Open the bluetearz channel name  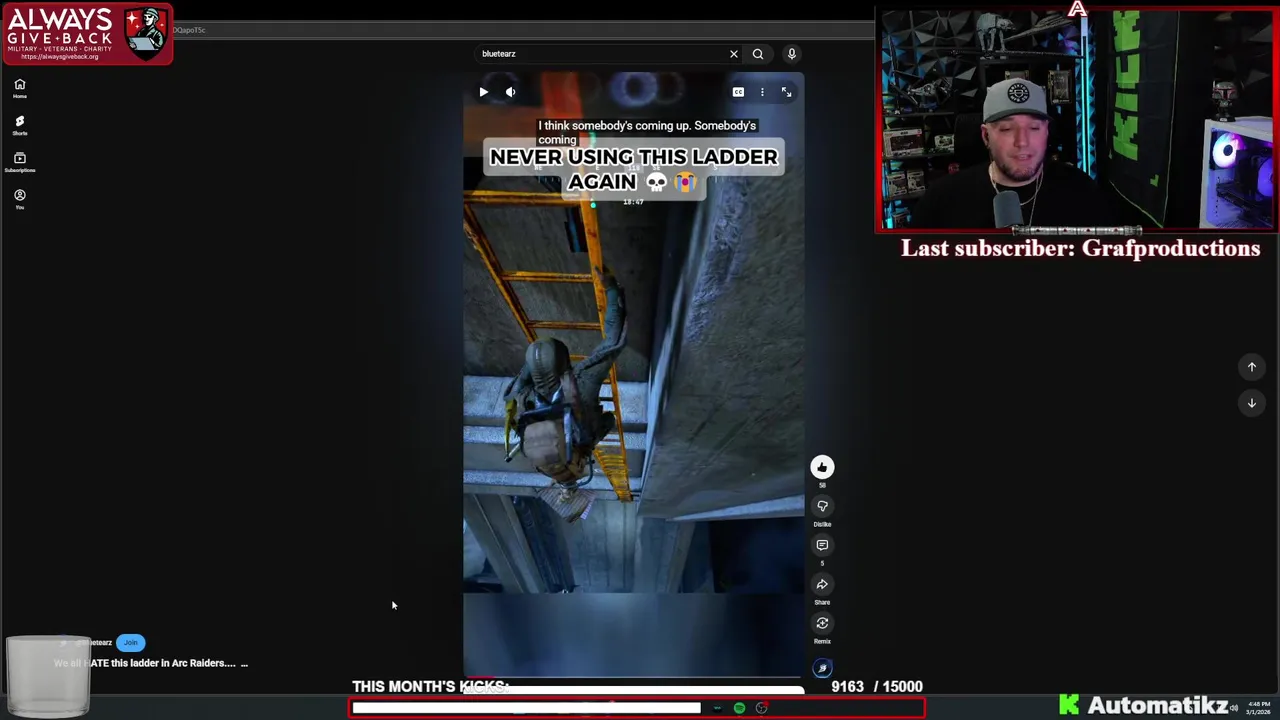[x=95, y=643]
